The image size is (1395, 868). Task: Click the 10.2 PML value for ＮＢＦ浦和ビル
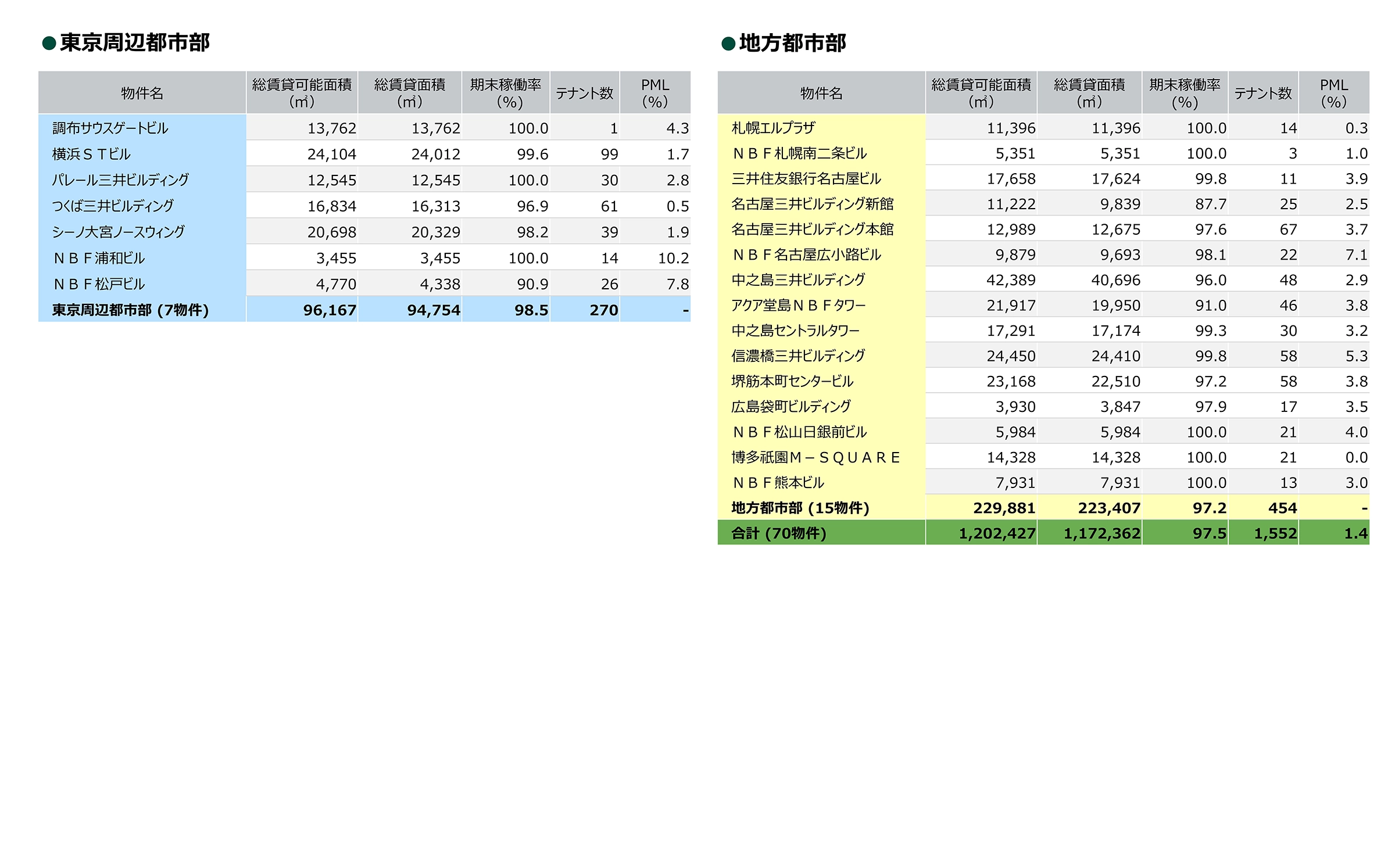[673, 258]
